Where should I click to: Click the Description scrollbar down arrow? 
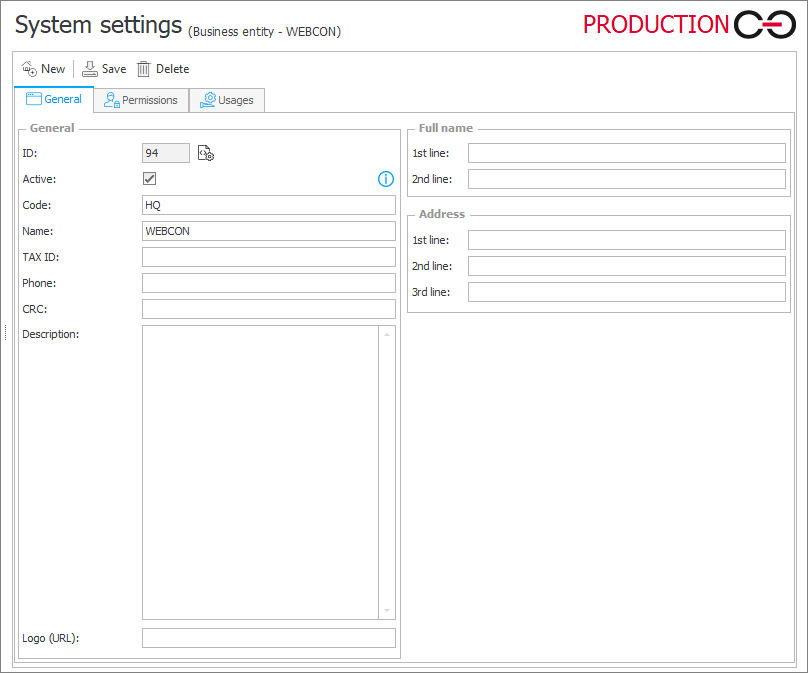coord(387,611)
